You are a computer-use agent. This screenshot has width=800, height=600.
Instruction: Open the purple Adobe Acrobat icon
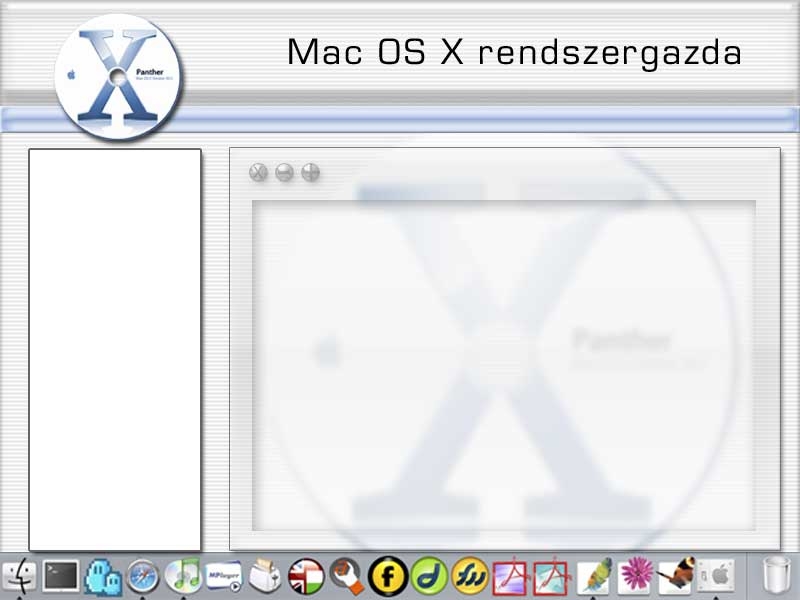(510, 577)
